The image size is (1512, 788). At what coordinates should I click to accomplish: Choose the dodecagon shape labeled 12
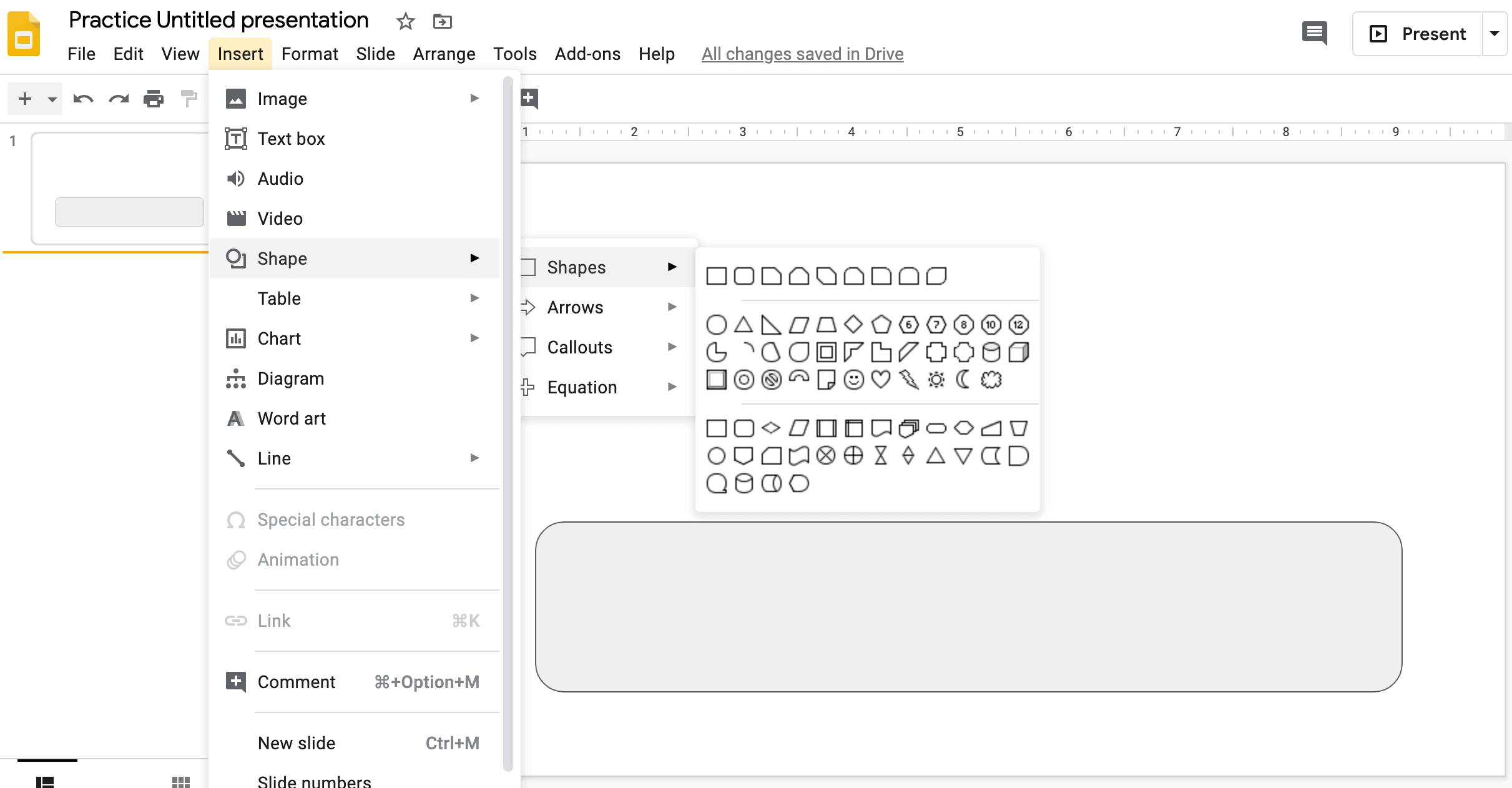[x=1018, y=325]
